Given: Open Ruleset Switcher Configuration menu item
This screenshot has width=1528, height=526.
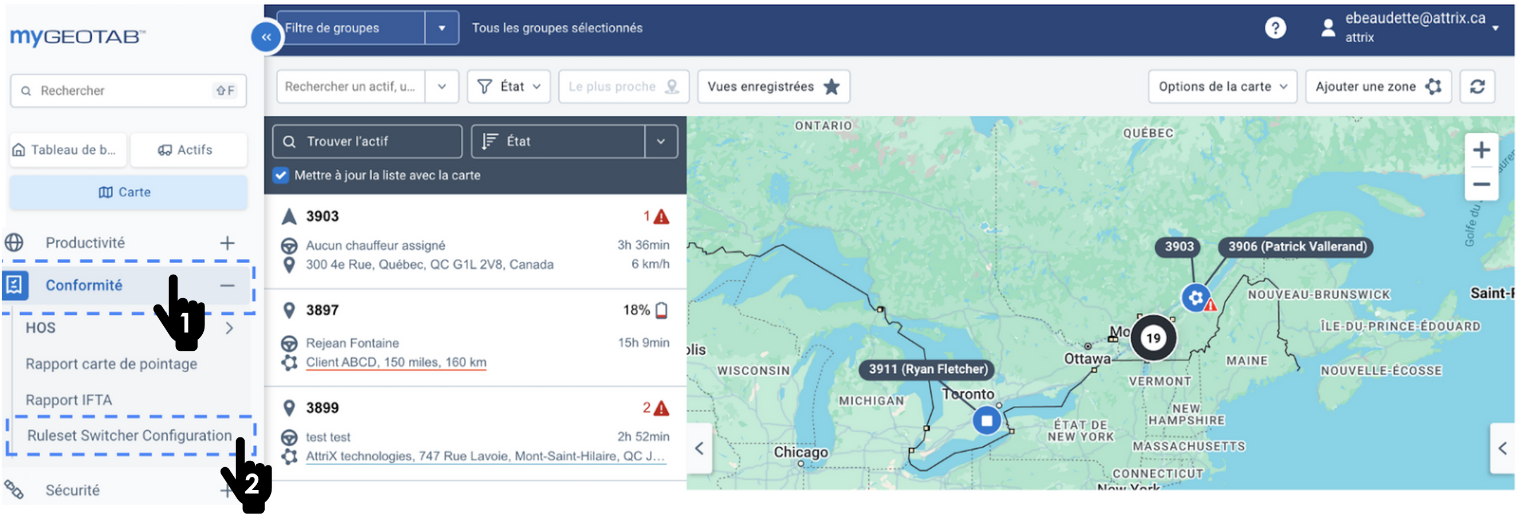Looking at the screenshot, I should click(x=129, y=436).
